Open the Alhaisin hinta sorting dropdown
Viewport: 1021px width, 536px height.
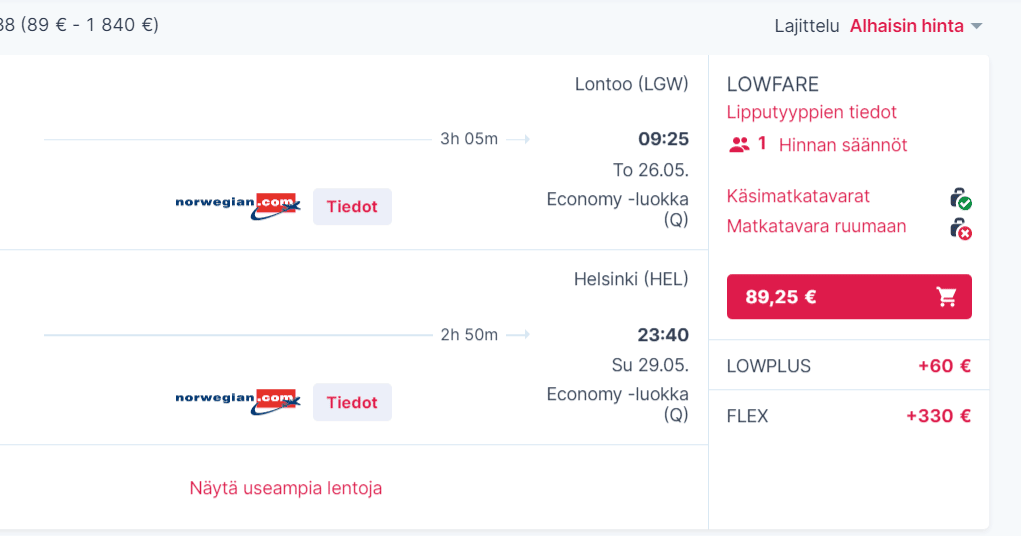click(x=906, y=26)
